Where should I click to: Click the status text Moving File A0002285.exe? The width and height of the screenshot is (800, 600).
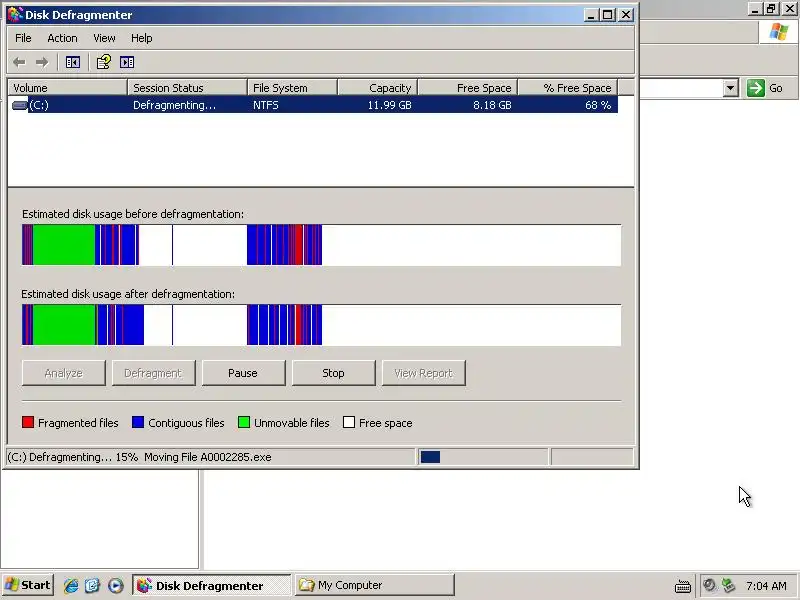[x=208, y=457]
